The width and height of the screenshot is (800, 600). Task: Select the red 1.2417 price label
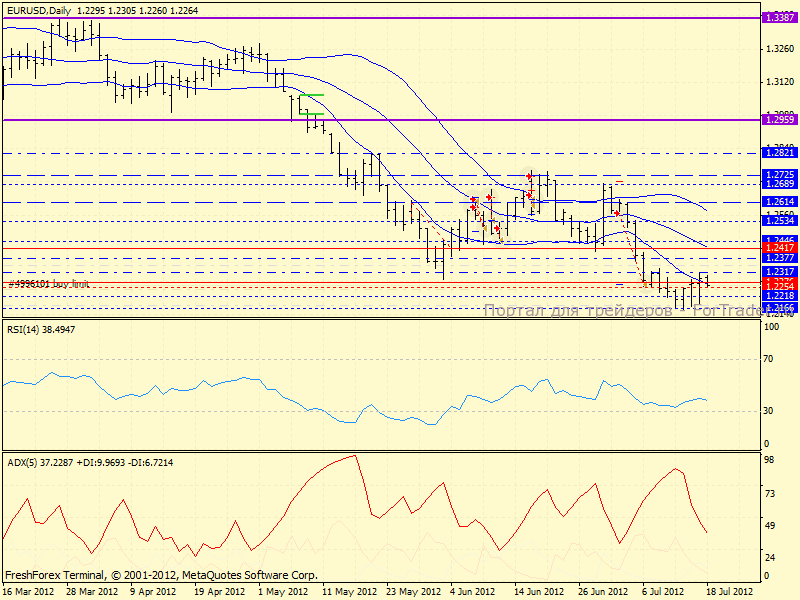[779, 247]
